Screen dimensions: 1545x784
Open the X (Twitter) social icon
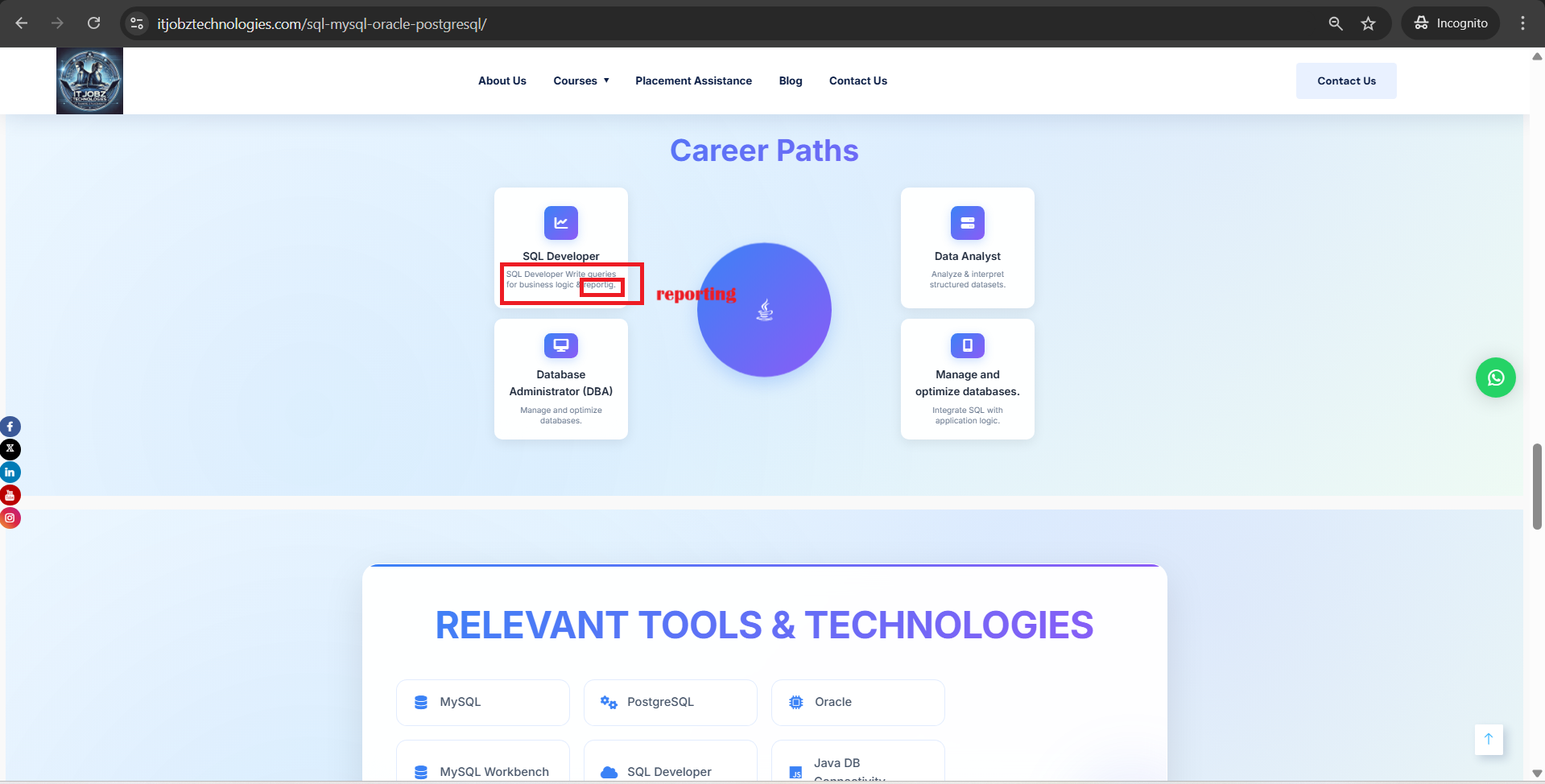(x=10, y=449)
